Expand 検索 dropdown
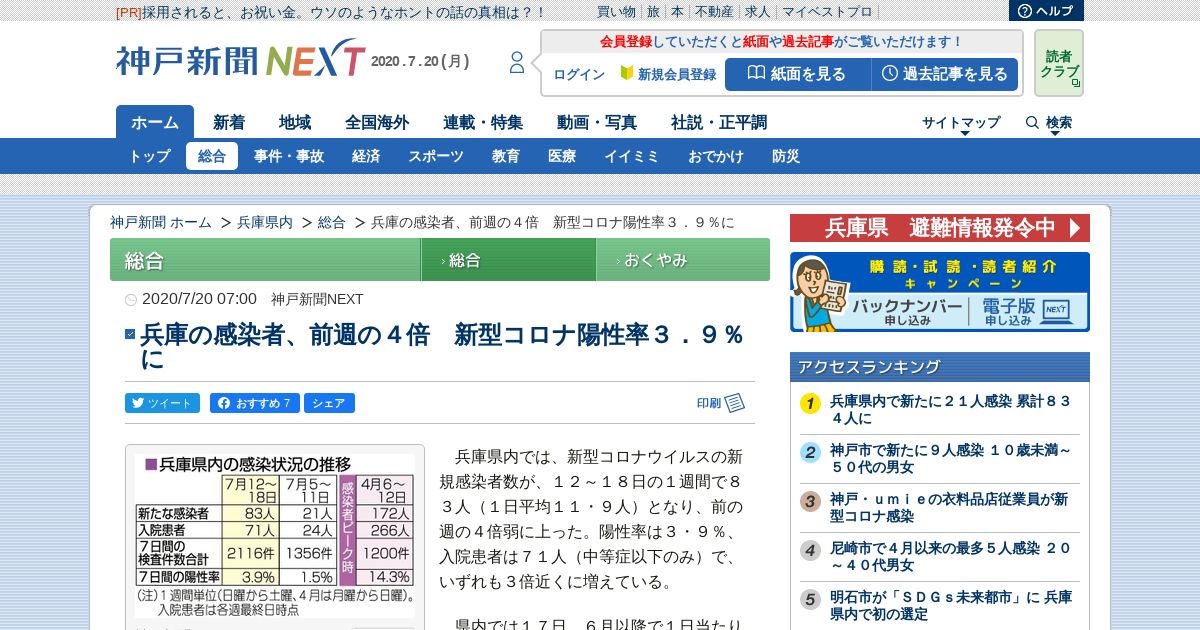This screenshot has height=630, width=1200. (1059, 123)
